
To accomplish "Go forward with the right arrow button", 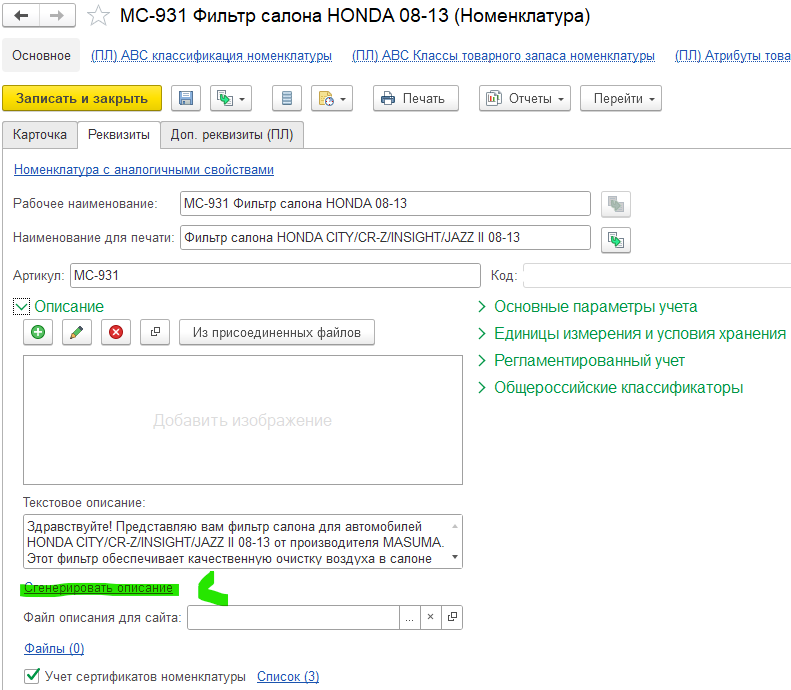I will (57, 16).
